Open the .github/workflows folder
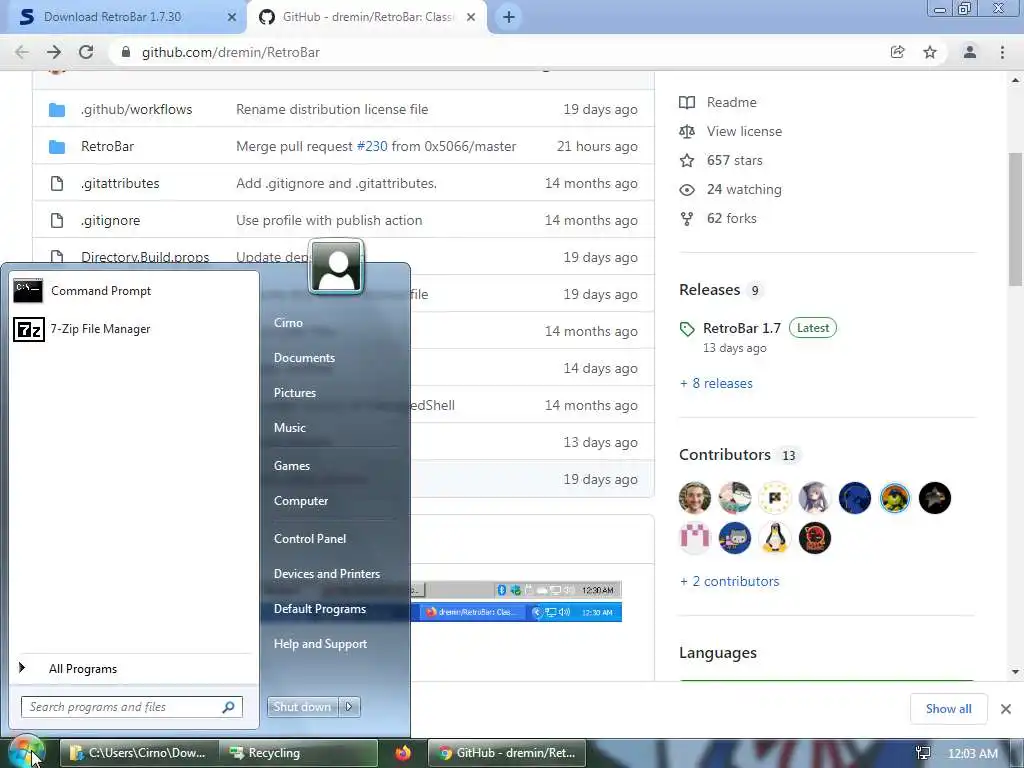 point(136,109)
